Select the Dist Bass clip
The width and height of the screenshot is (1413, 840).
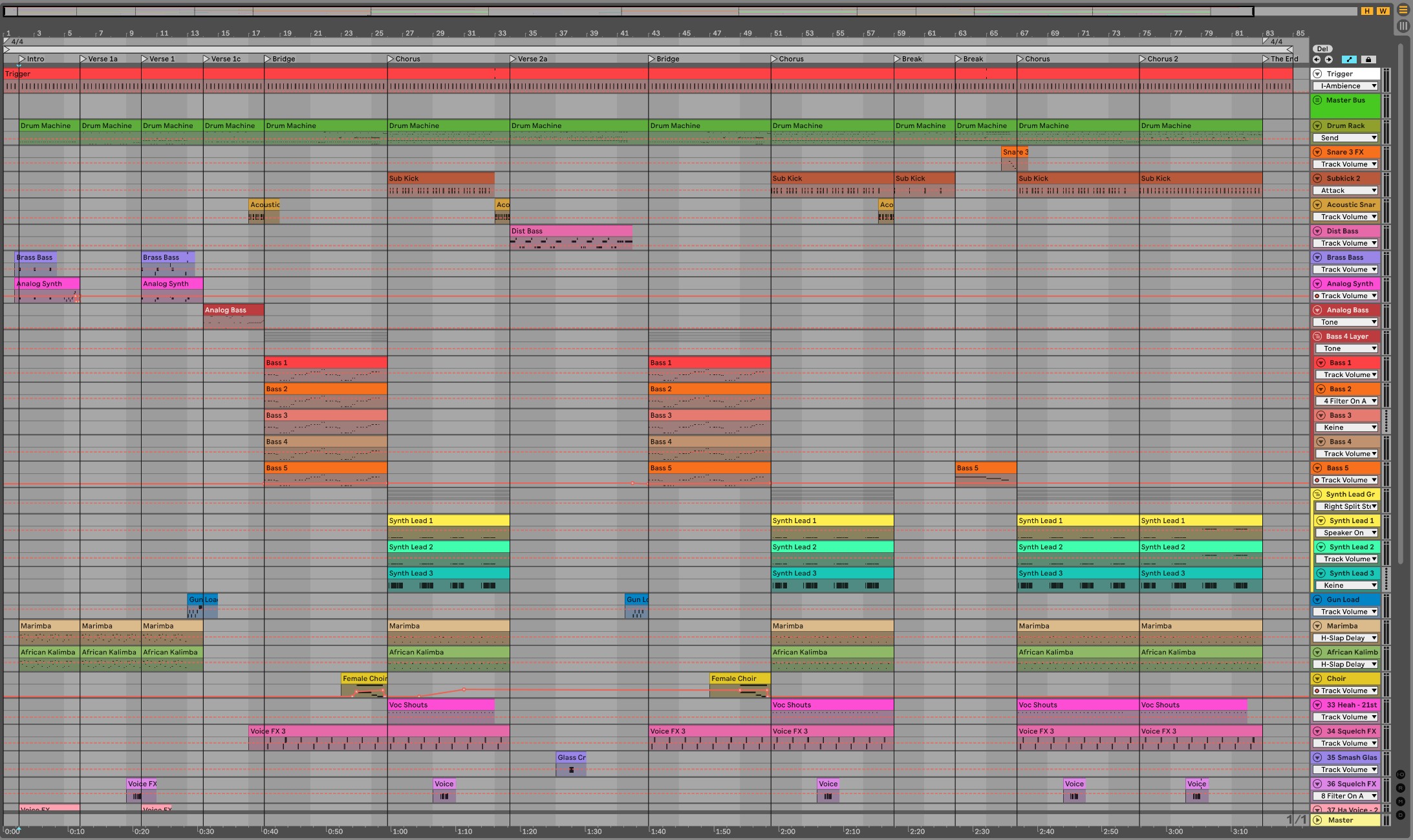(x=570, y=231)
